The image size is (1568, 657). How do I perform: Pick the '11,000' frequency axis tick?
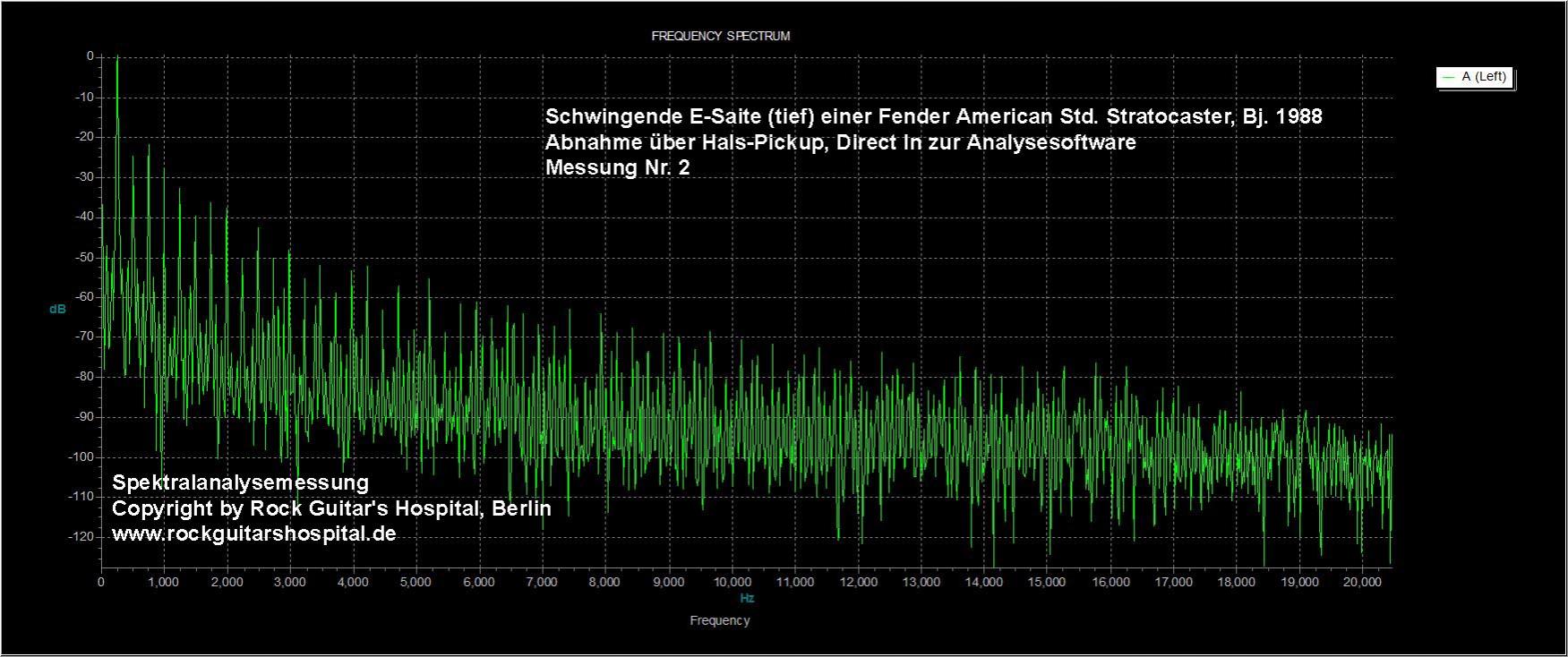(795, 582)
